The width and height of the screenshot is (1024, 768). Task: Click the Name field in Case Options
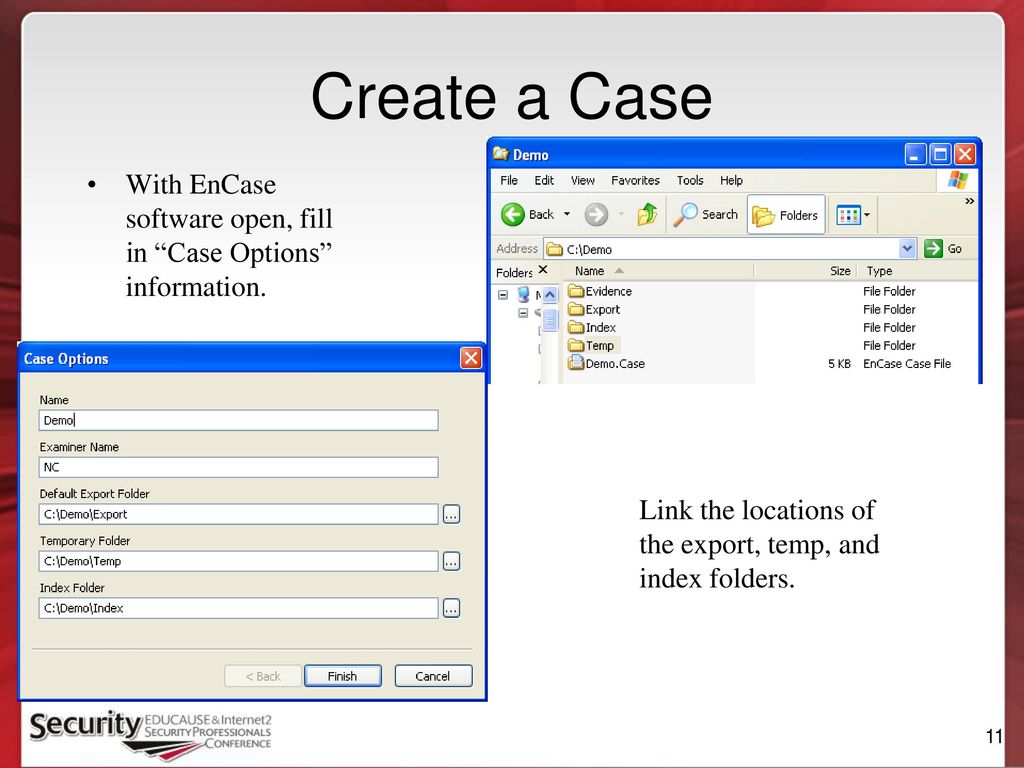click(238, 420)
